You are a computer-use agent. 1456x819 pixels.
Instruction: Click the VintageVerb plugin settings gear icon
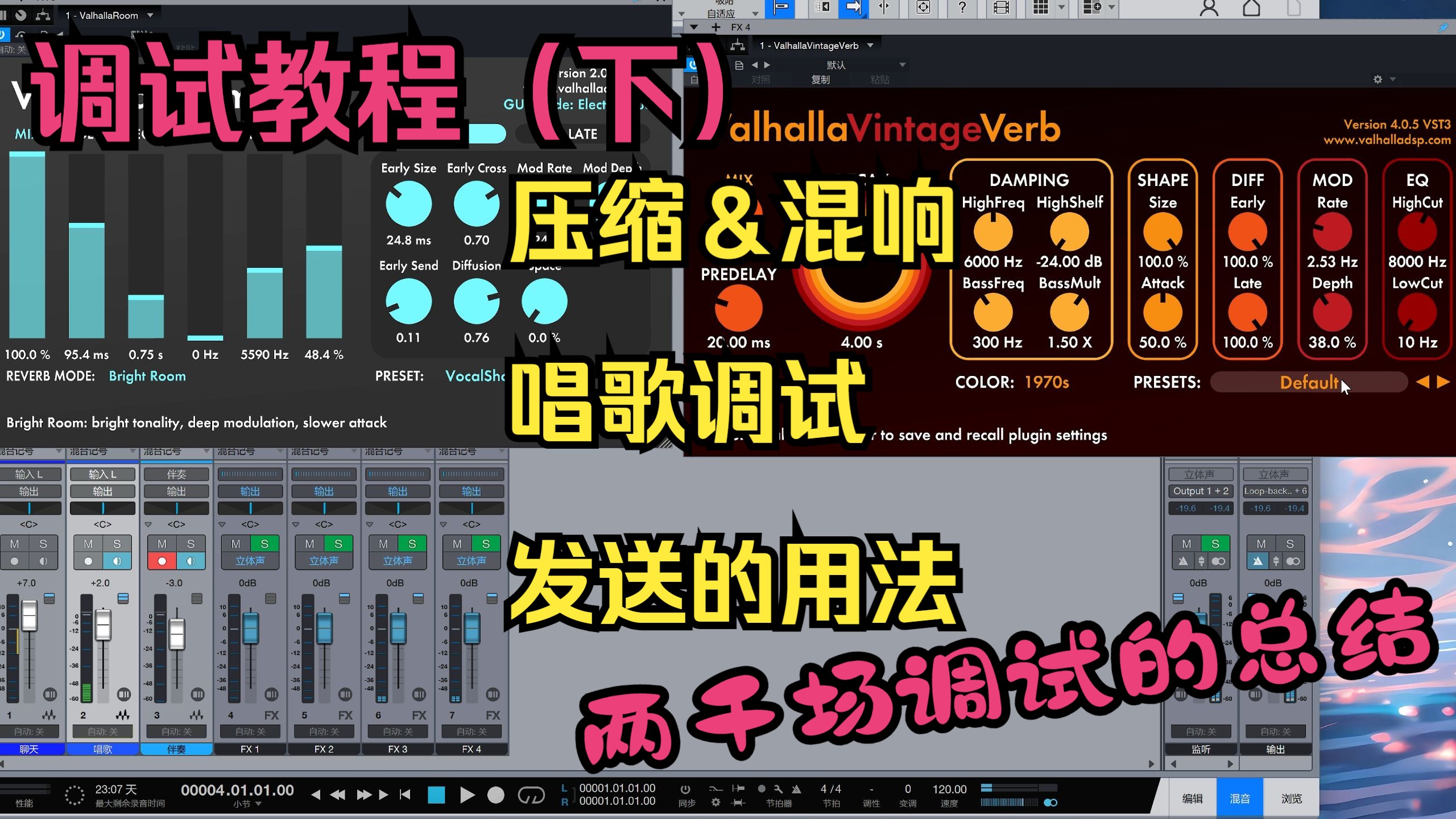tap(1378, 79)
